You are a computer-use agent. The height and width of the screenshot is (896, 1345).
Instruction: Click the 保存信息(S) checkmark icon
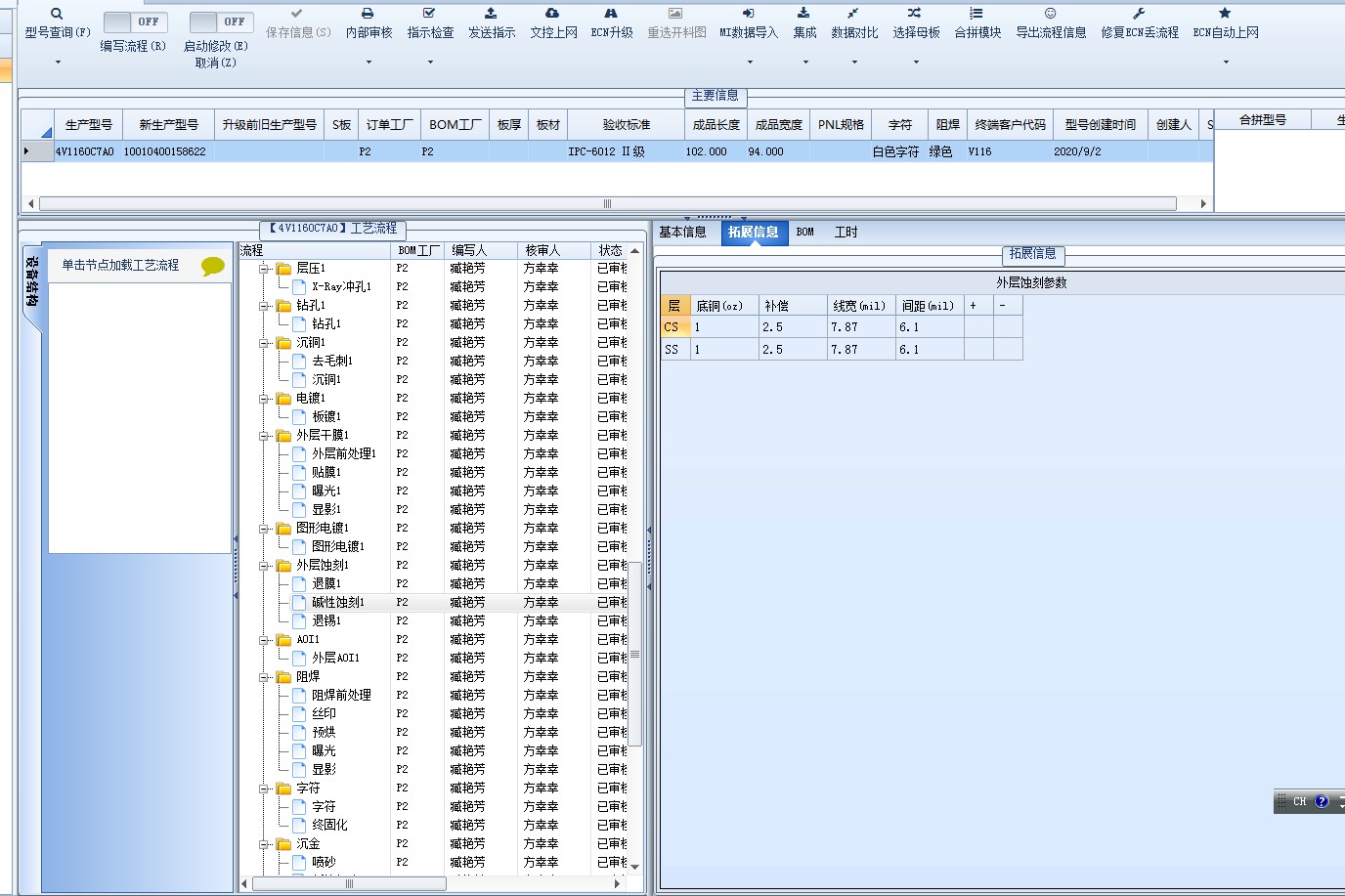[x=297, y=14]
